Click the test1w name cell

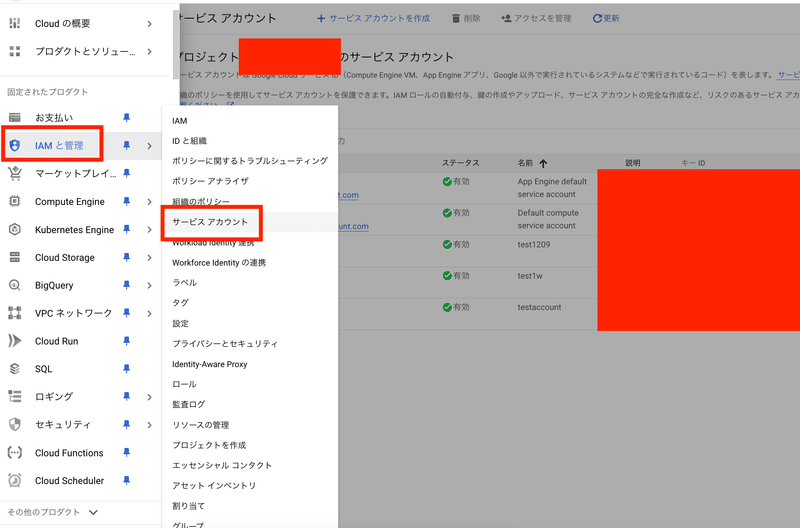click(530, 276)
